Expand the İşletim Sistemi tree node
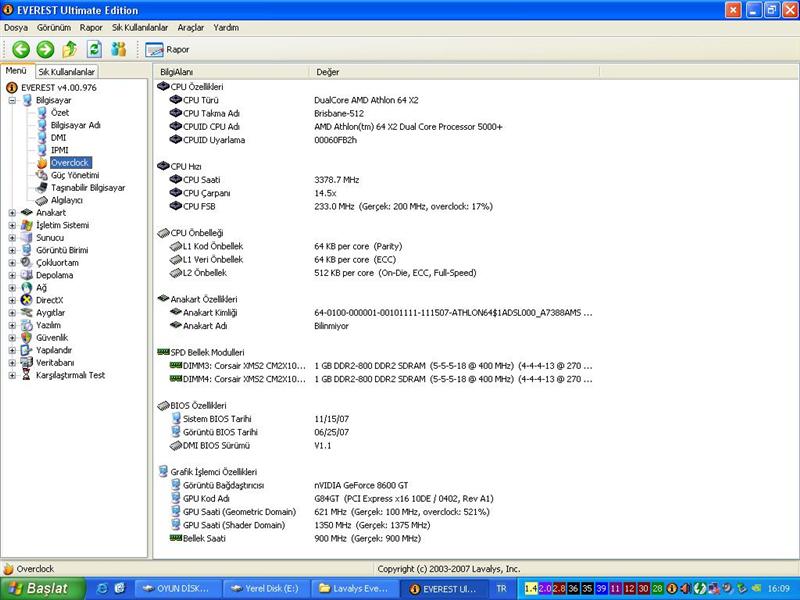This screenshot has width=800, height=600. click(x=12, y=225)
